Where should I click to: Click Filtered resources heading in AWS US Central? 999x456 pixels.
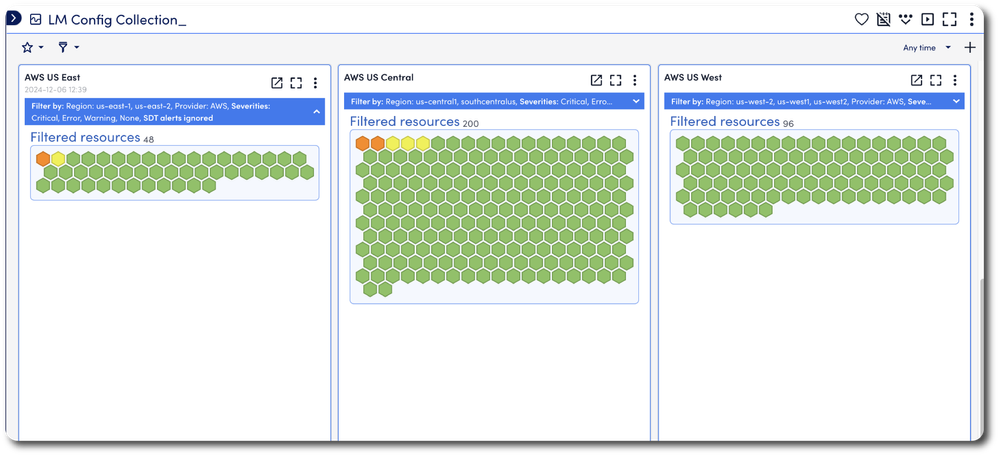(x=404, y=121)
